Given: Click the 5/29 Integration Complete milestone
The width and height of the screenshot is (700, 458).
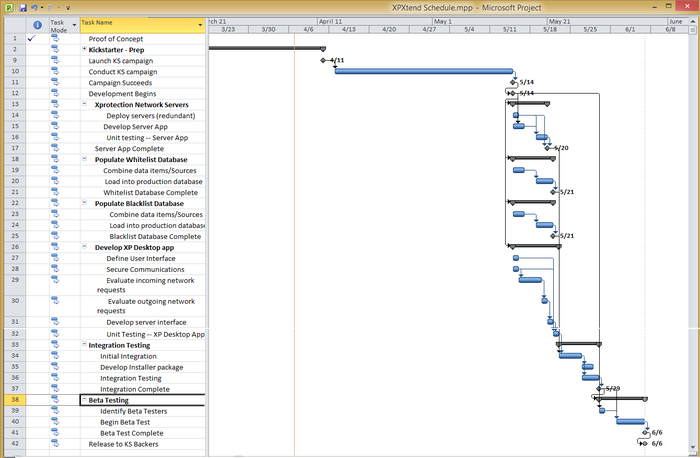Looking at the screenshot, I should [x=599, y=388].
